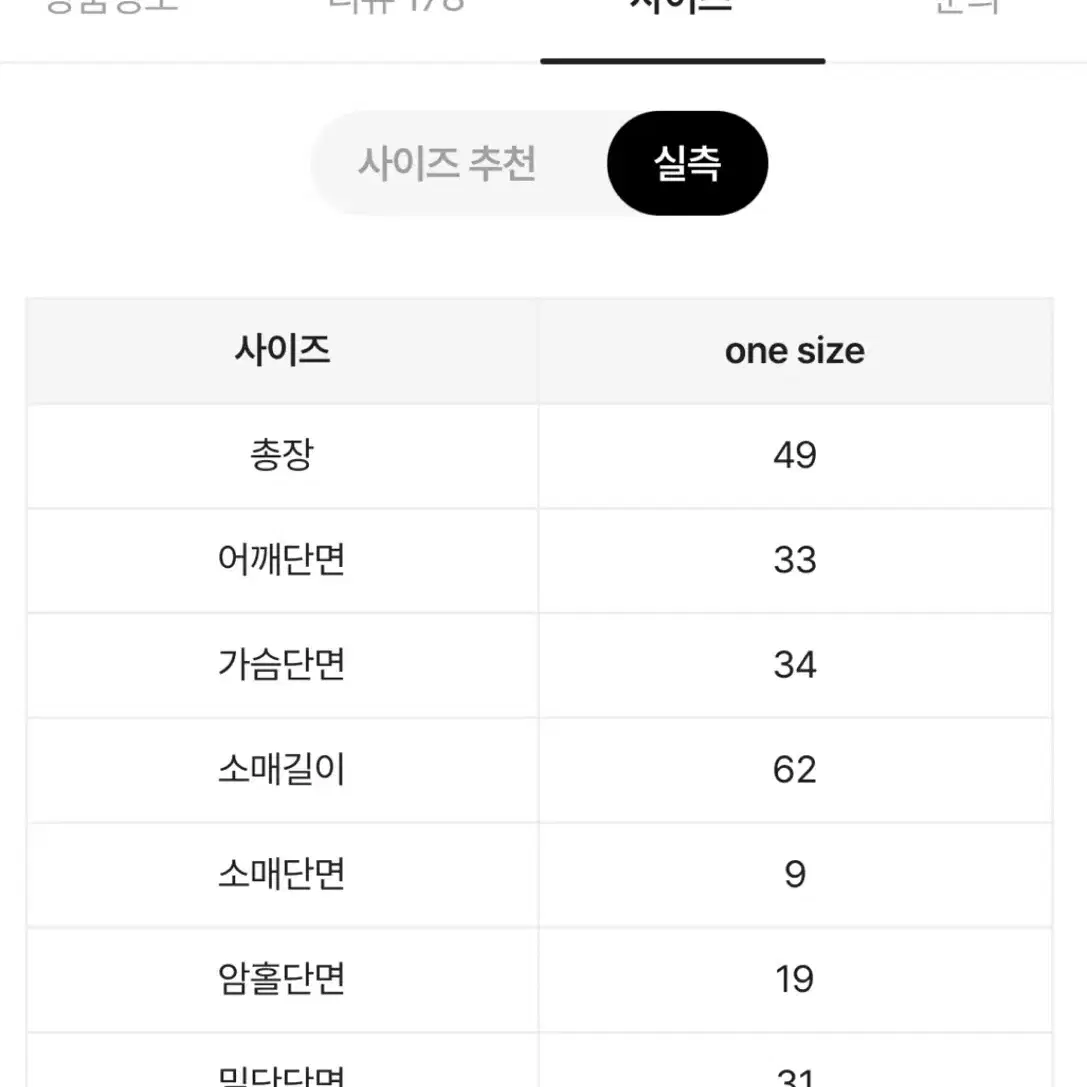Click the 소매단면 value 9
1087x1087 pixels.
point(795,874)
